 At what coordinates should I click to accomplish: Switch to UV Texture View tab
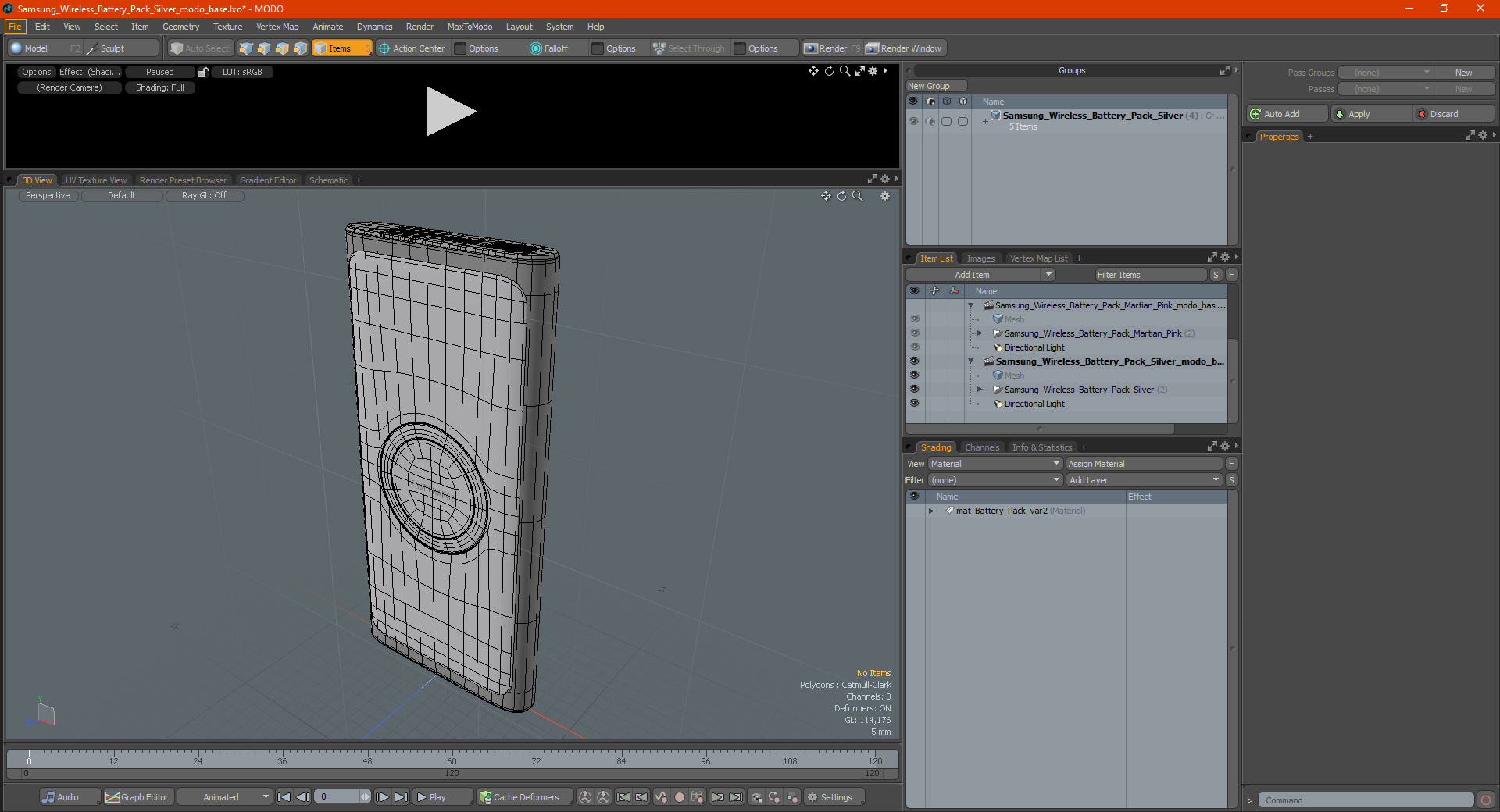(x=96, y=180)
